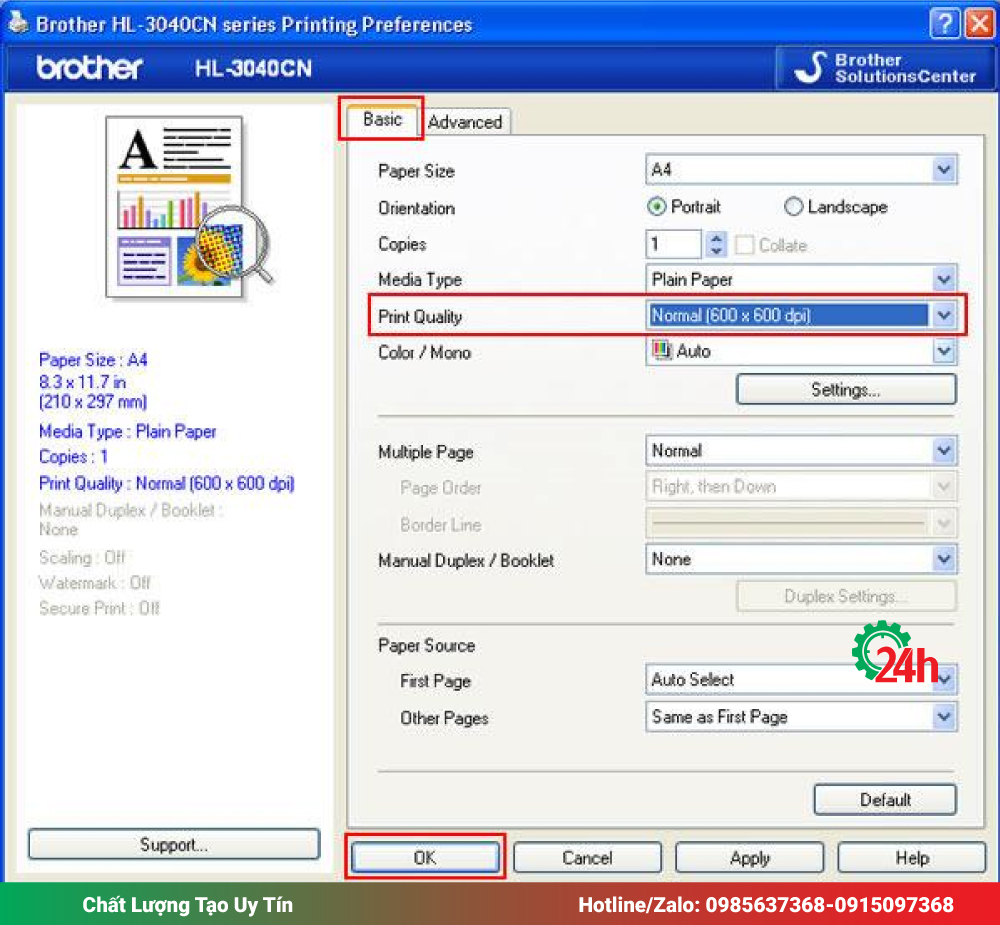Image resolution: width=1000 pixels, height=925 pixels.
Task: Click 'Media Type : Plain Paper' summary text
Action: [128, 432]
